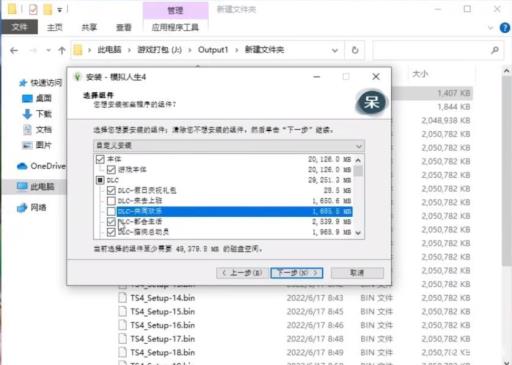Image resolution: width=512 pixels, height=365 pixels.
Task: Click the component list scroll-up arrow
Action: tap(358, 160)
